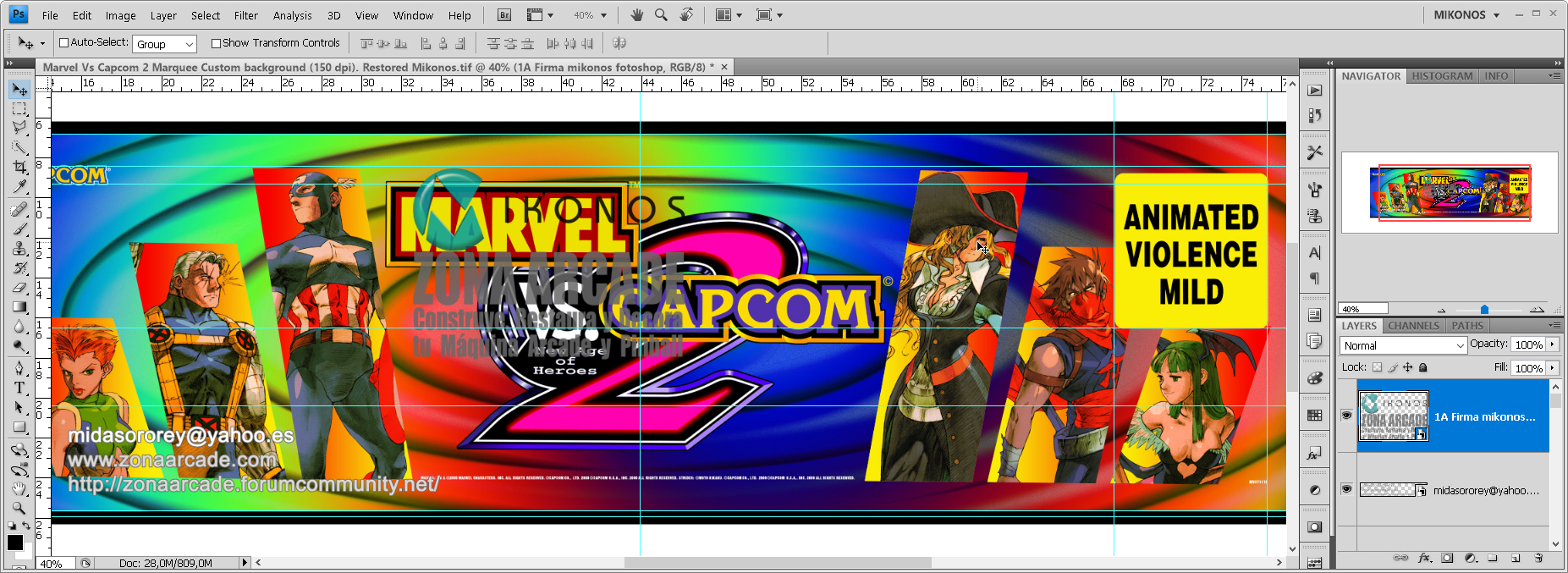This screenshot has width=1568, height=573.
Task: Open the Analysis menu
Action: [x=293, y=15]
